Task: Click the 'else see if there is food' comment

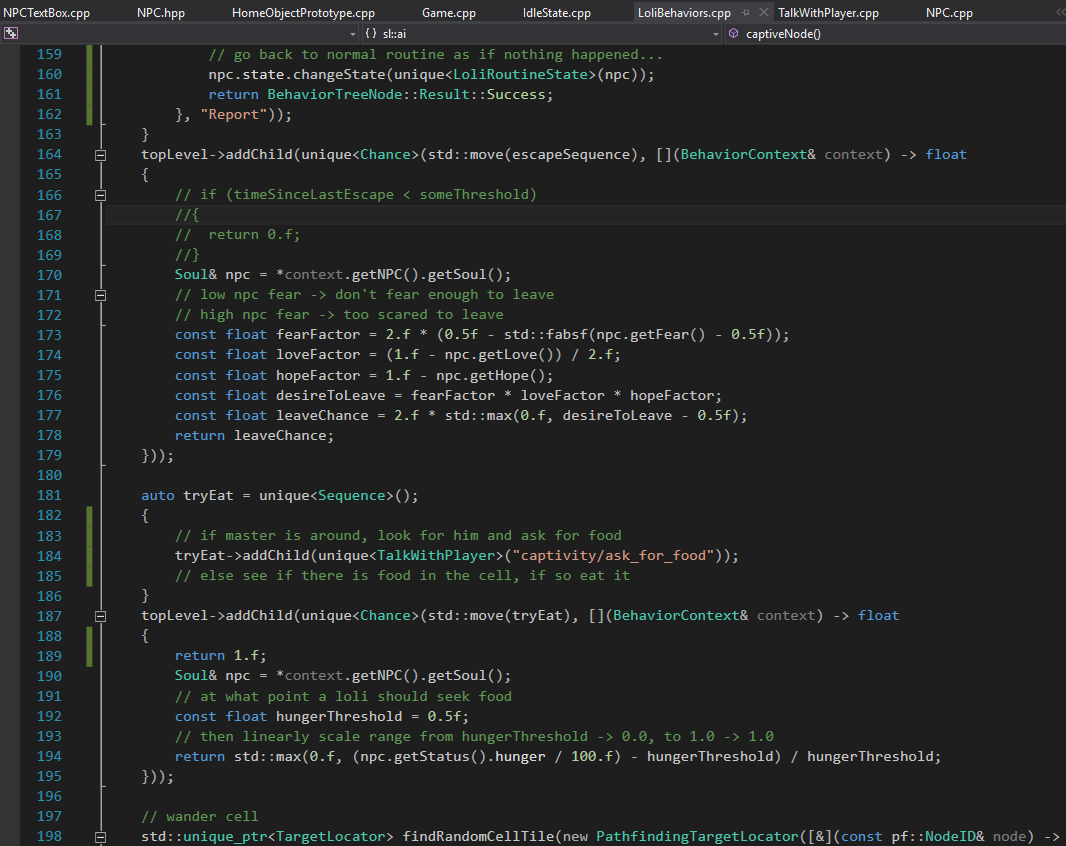Action: pos(402,576)
